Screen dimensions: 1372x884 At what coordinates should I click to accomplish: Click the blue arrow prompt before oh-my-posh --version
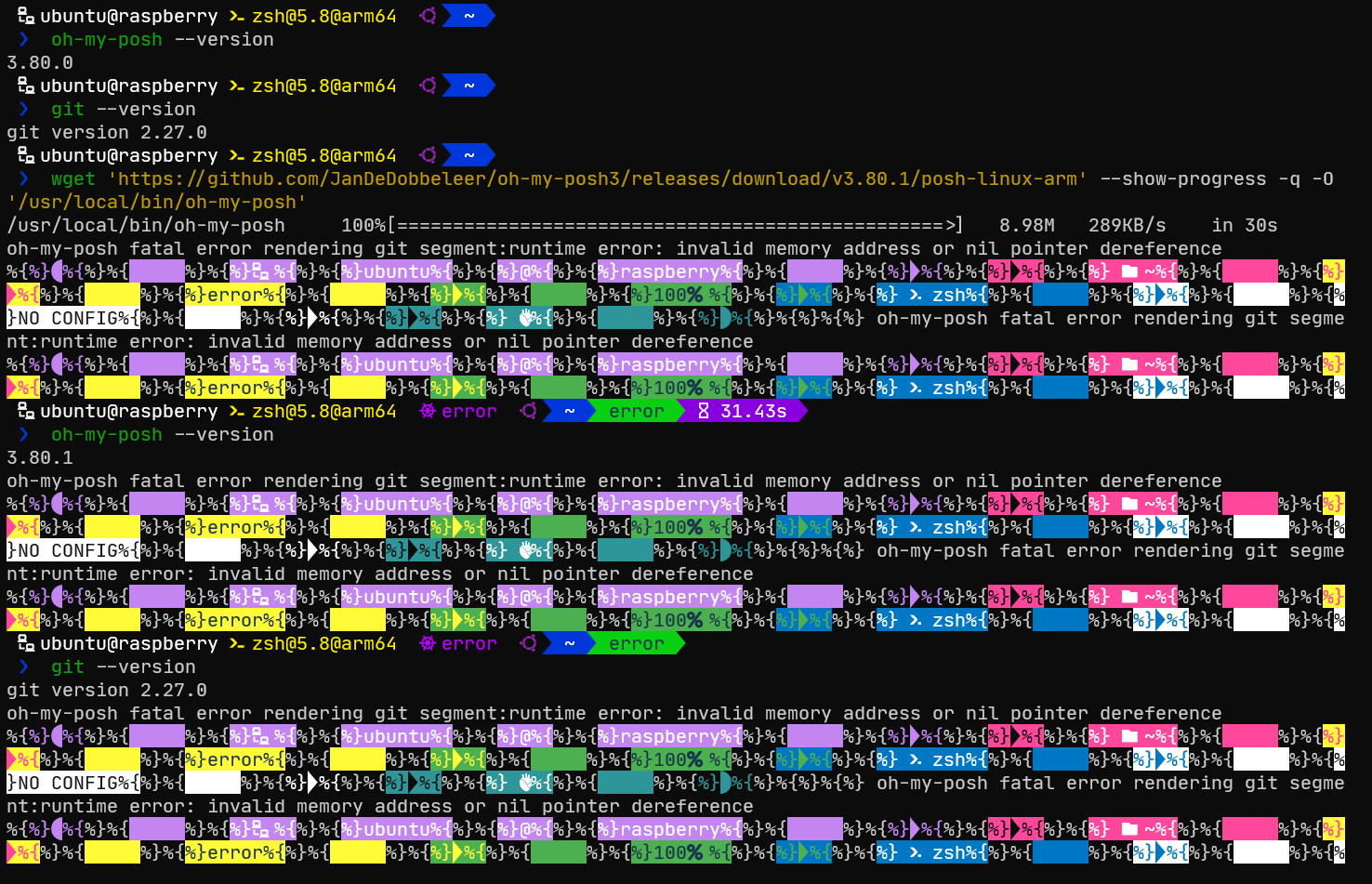[22, 39]
